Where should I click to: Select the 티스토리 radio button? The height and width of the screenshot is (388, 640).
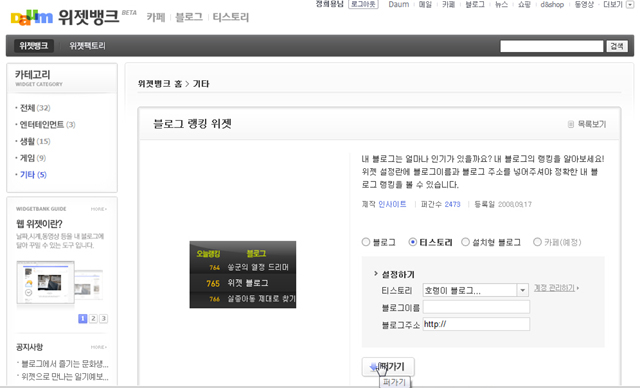click(x=413, y=242)
